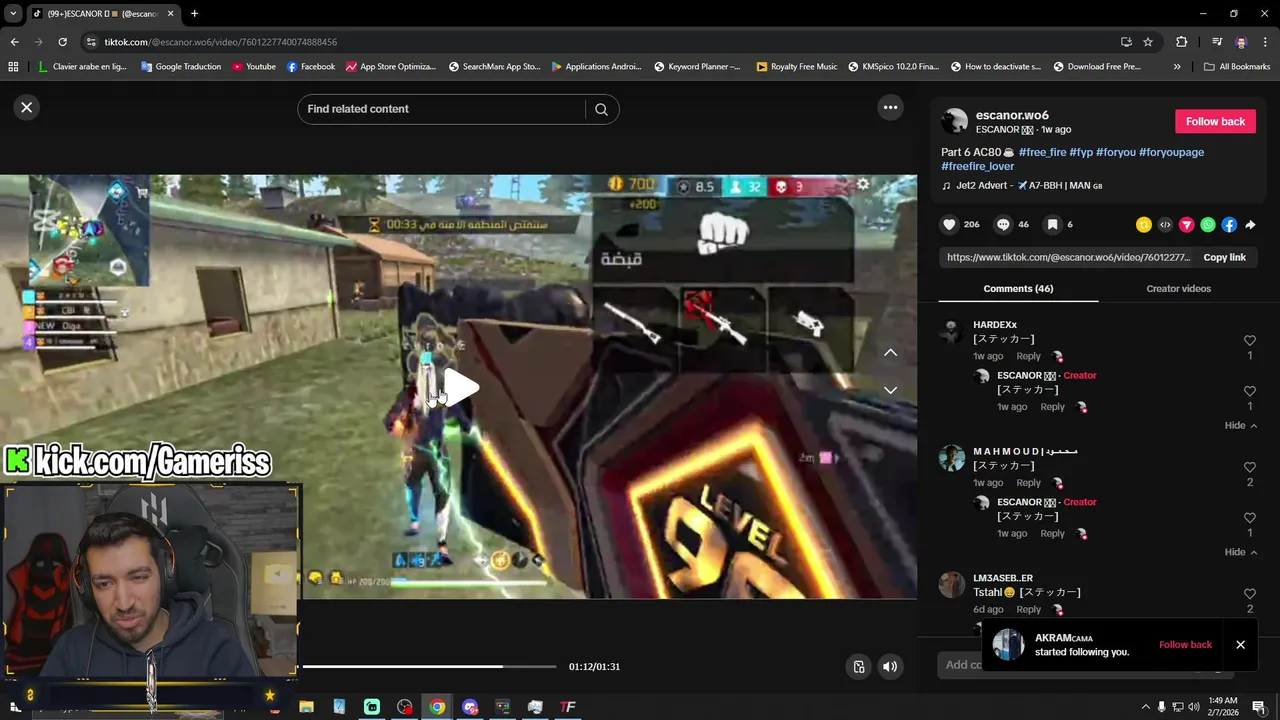This screenshot has height=720, width=1280.
Task: Open escanor.wo6 profile name
Action: click(1012, 115)
